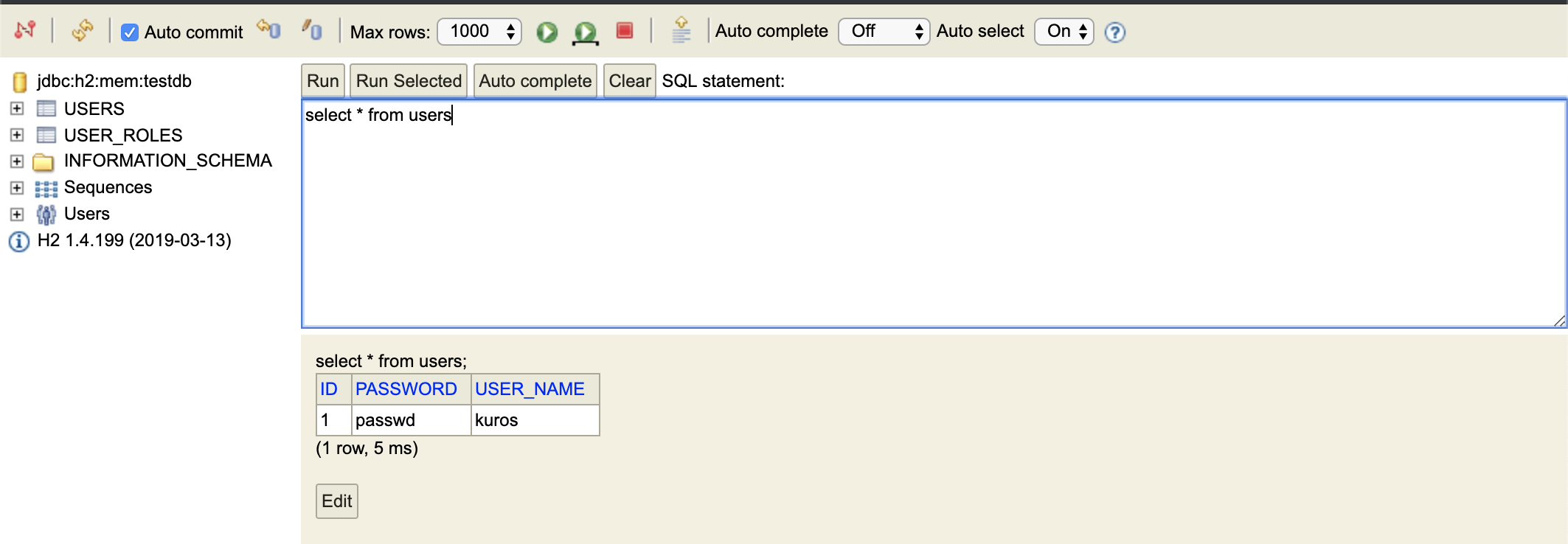Expand the USER_ROLES table node
Image resolution: width=1568 pixels, height=544 pixels.
click(x=17, y=135)
